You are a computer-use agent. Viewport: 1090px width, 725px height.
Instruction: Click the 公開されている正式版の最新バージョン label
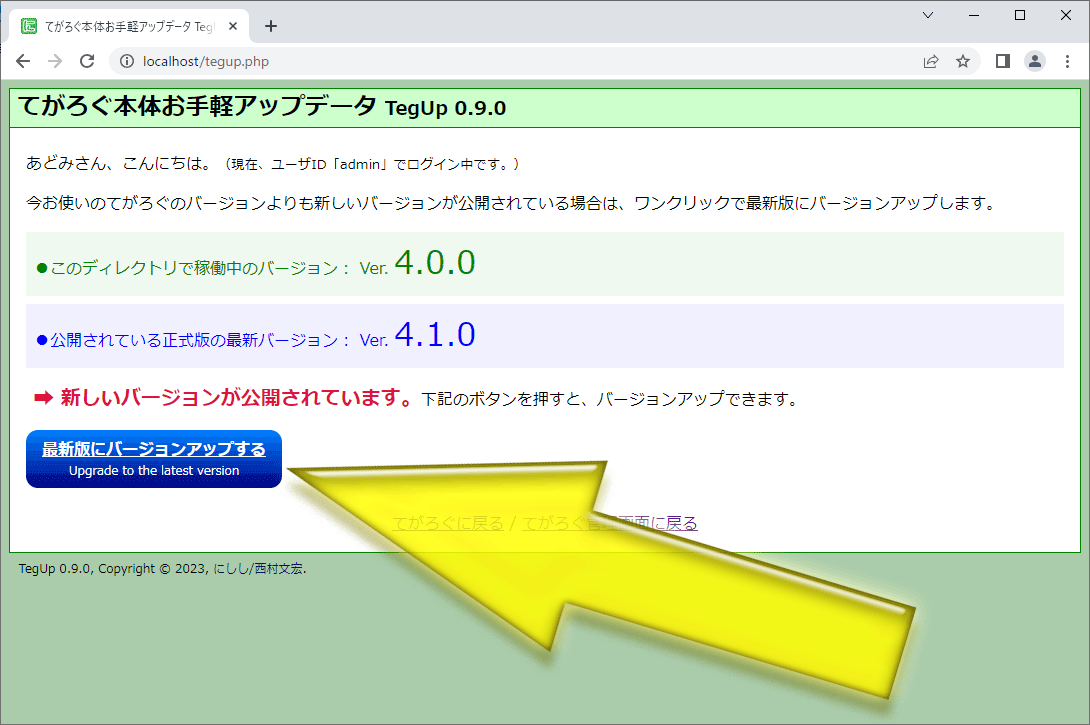click(x=194, y=340)
